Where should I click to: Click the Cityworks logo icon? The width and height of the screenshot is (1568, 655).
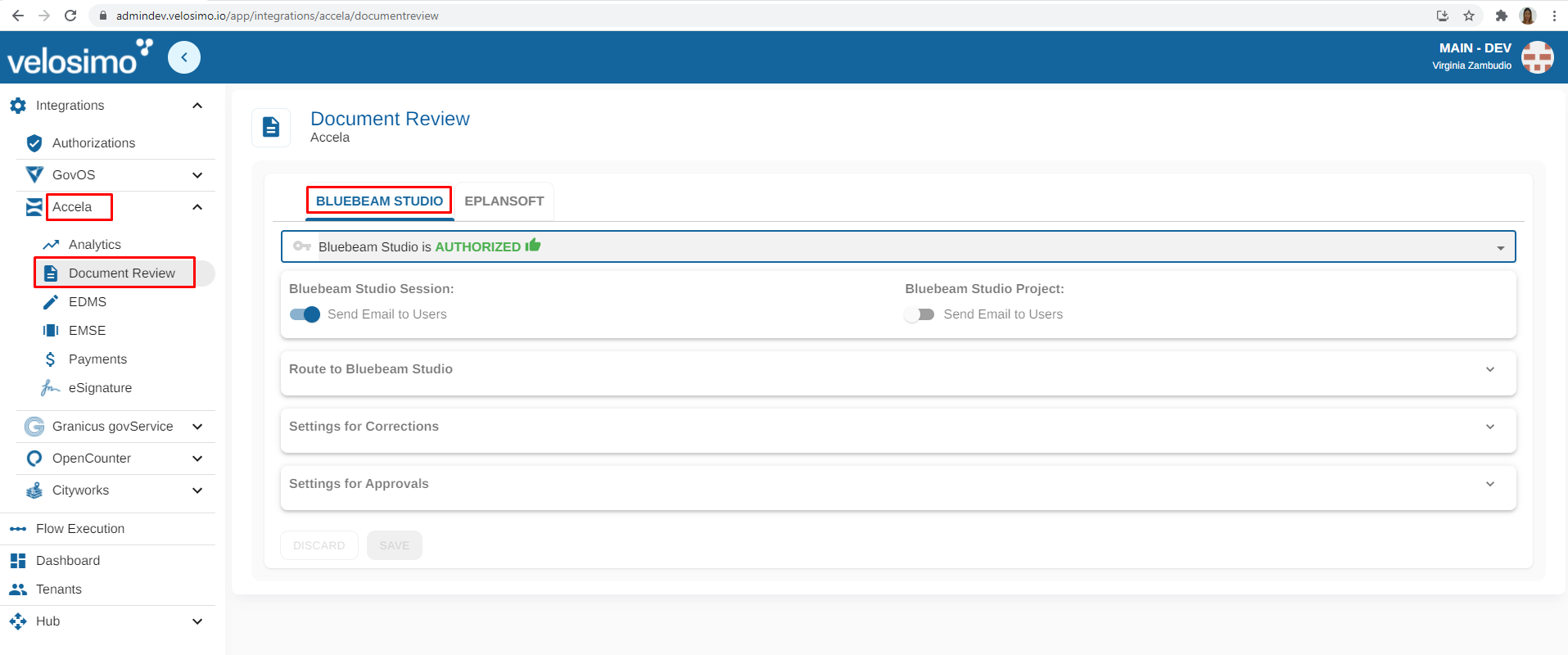34,490
